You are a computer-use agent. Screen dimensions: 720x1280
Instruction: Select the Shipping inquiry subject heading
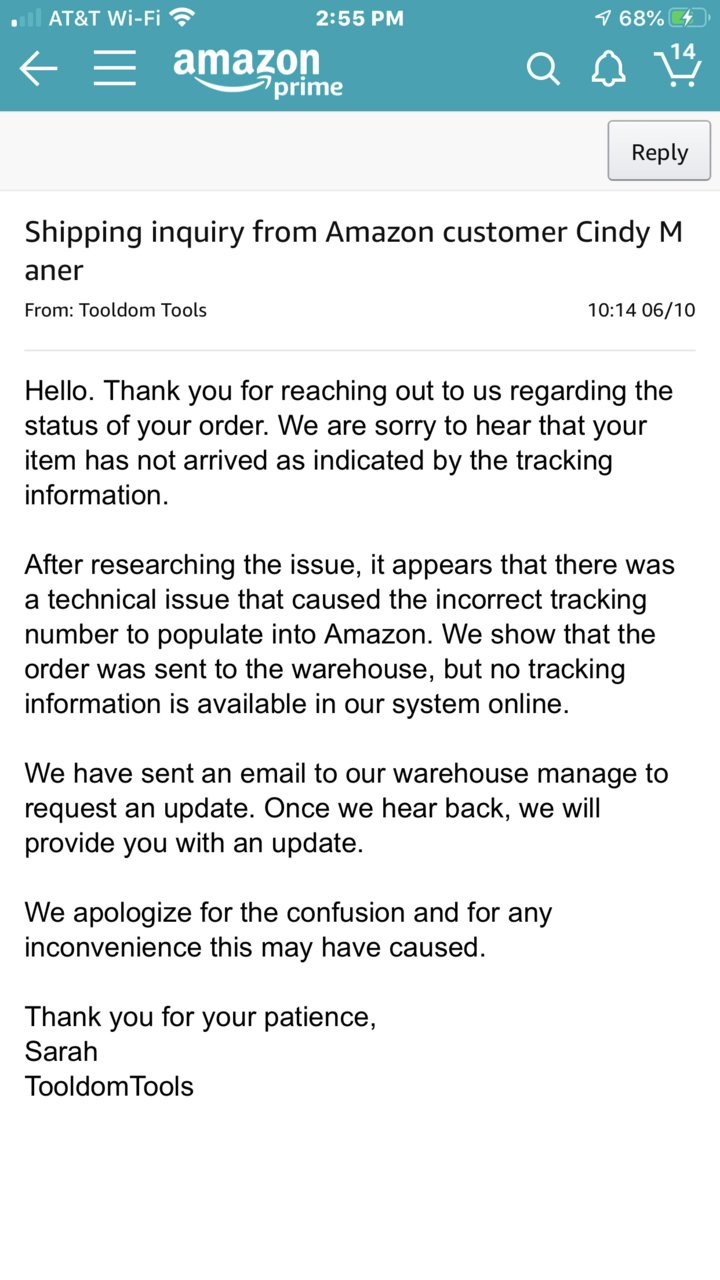pos(354,250)
